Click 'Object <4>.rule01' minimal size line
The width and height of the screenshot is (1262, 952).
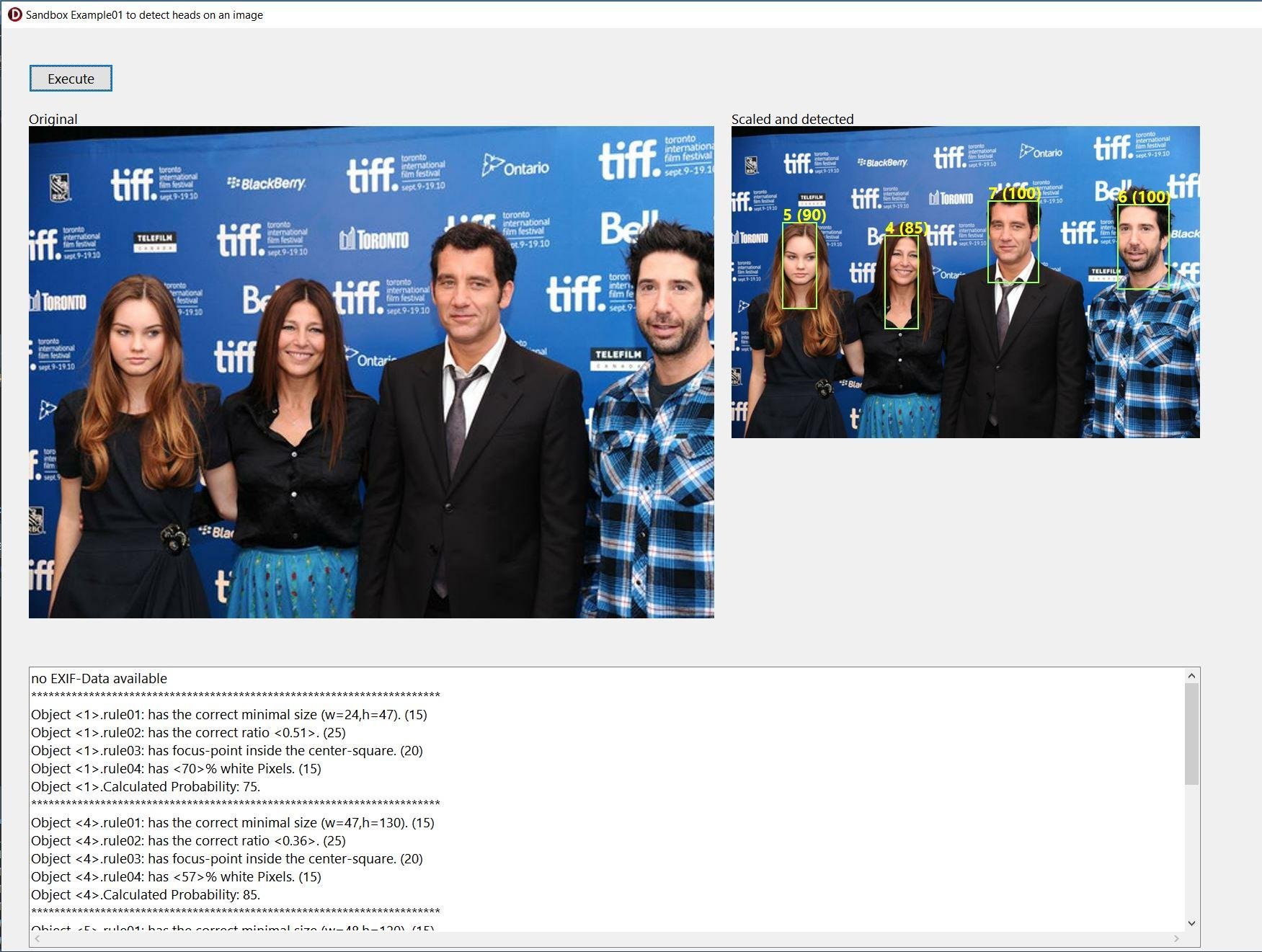233,822
